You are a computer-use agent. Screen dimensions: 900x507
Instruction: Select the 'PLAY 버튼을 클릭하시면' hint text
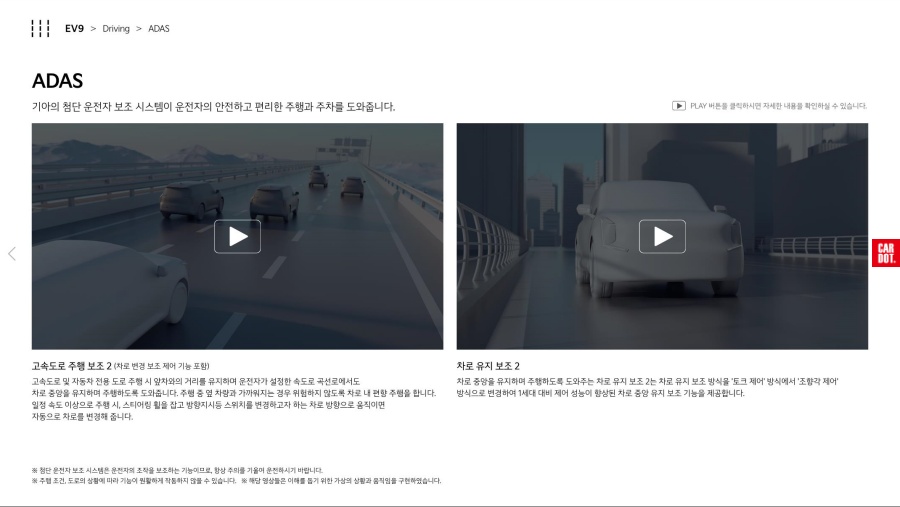778,106
